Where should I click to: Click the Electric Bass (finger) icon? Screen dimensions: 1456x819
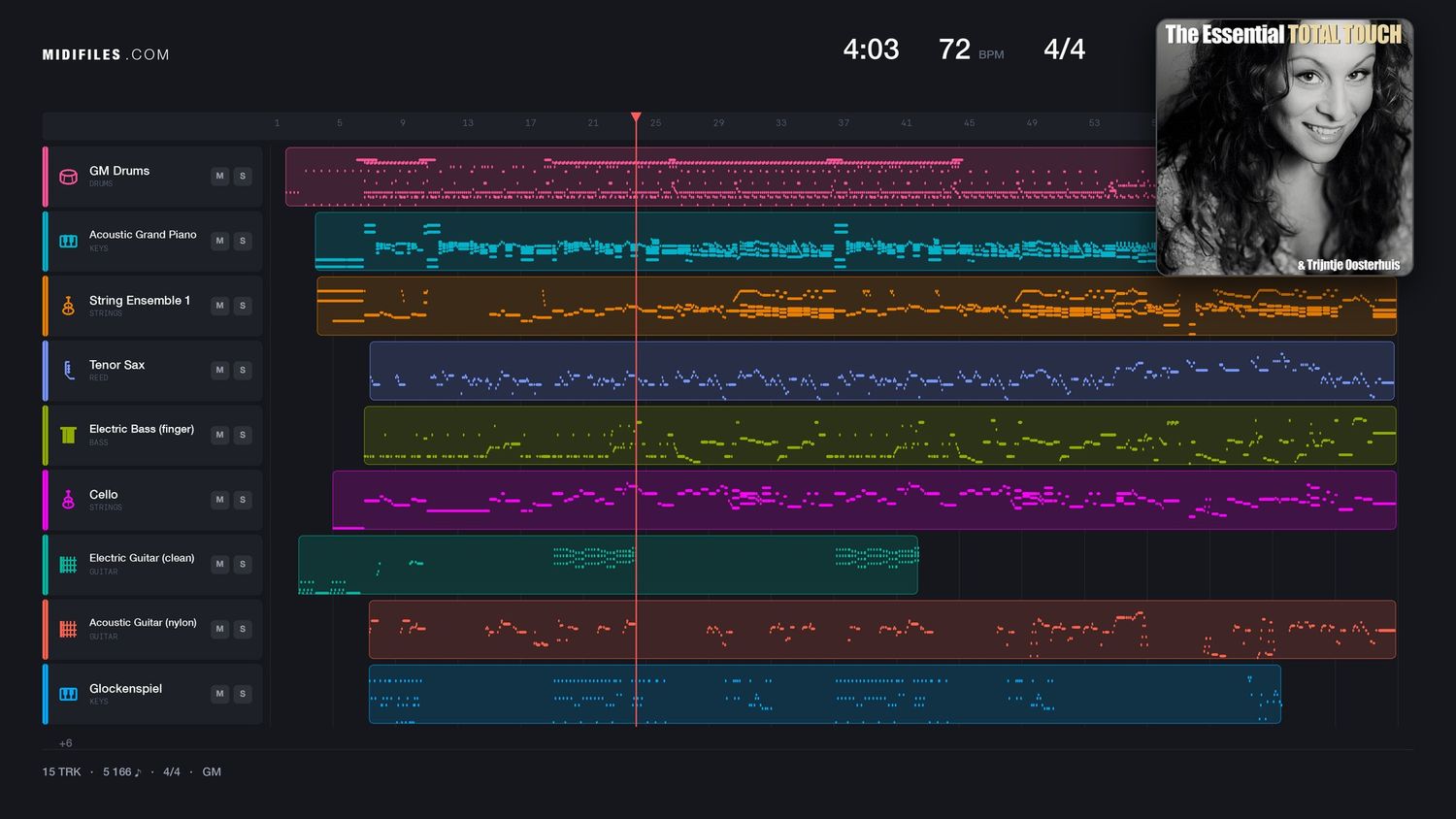[68, 435]
